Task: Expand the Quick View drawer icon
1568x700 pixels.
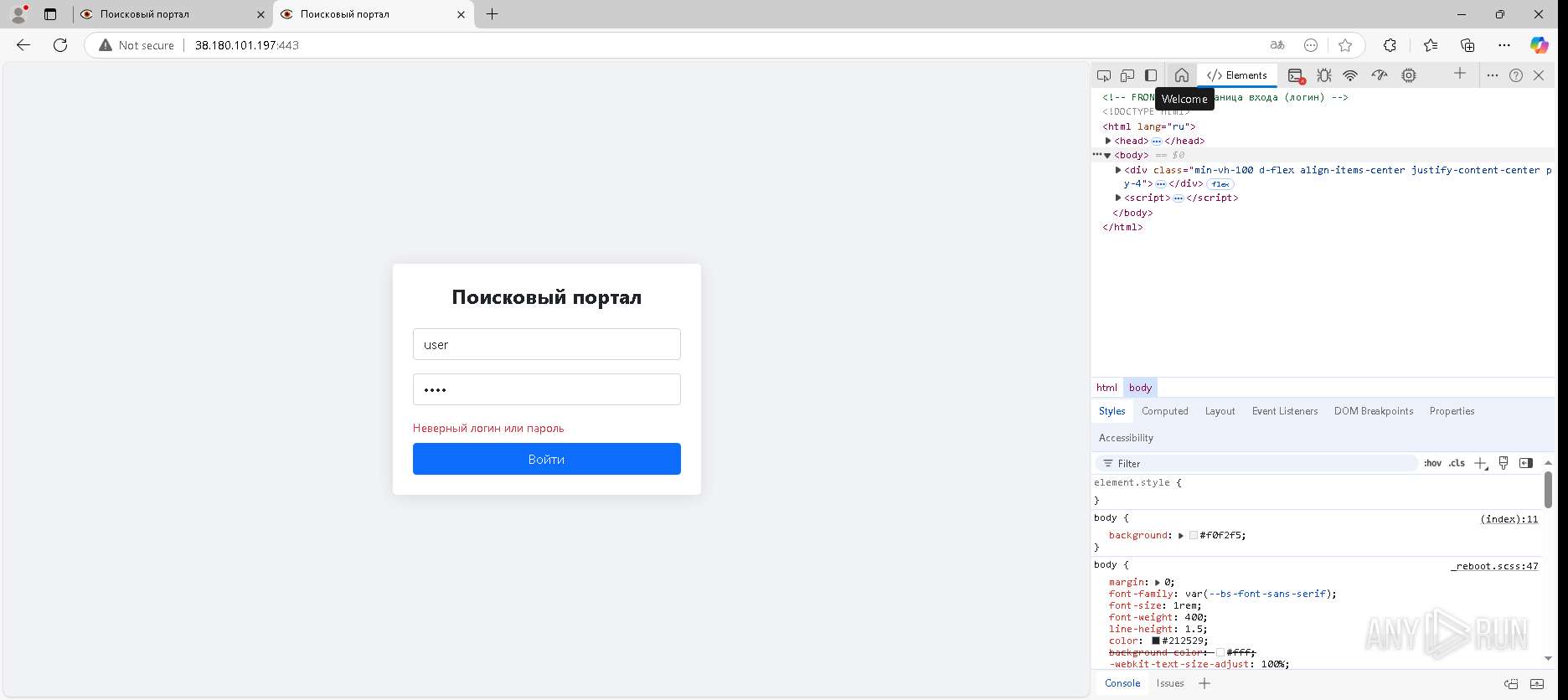Action: (1537, 683)
